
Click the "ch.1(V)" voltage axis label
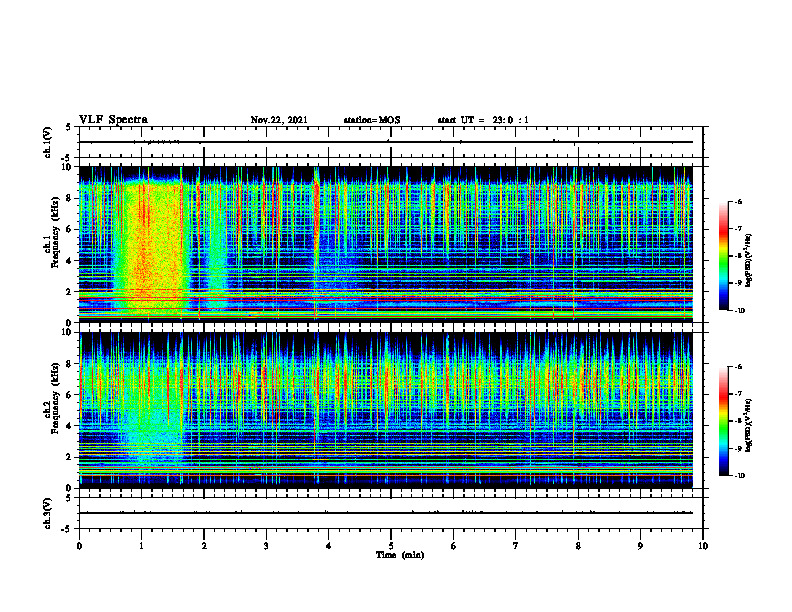(48, 142)
